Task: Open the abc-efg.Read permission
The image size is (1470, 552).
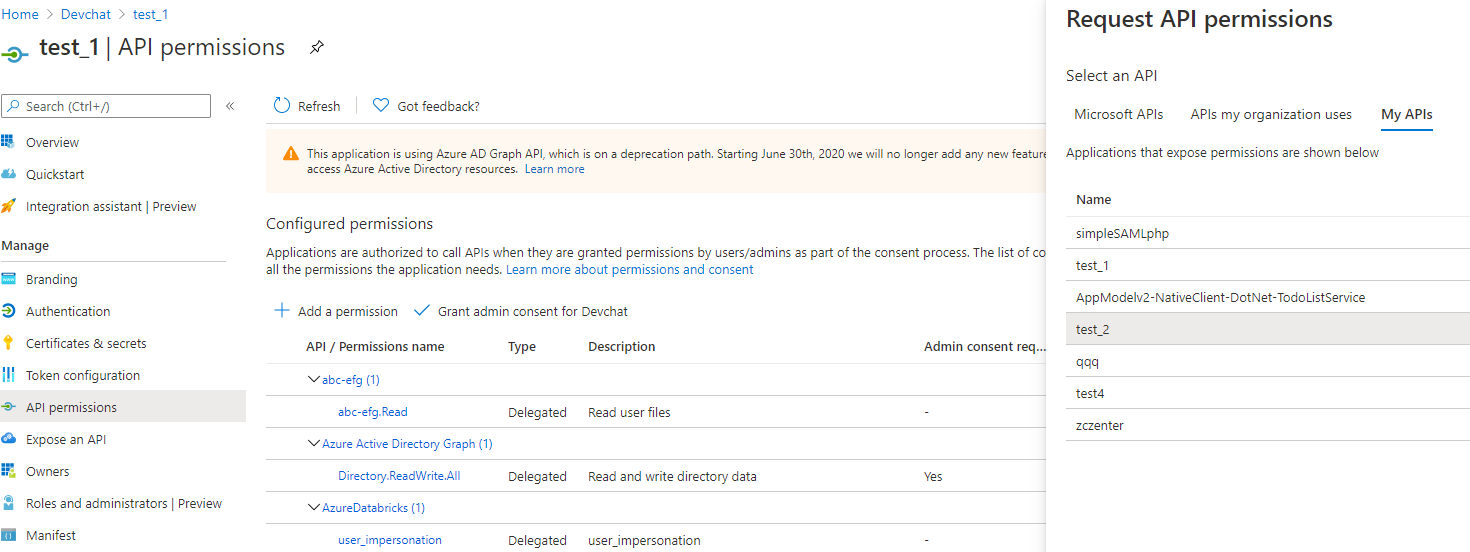Action: pyautogui.click(x=373, y=412)
